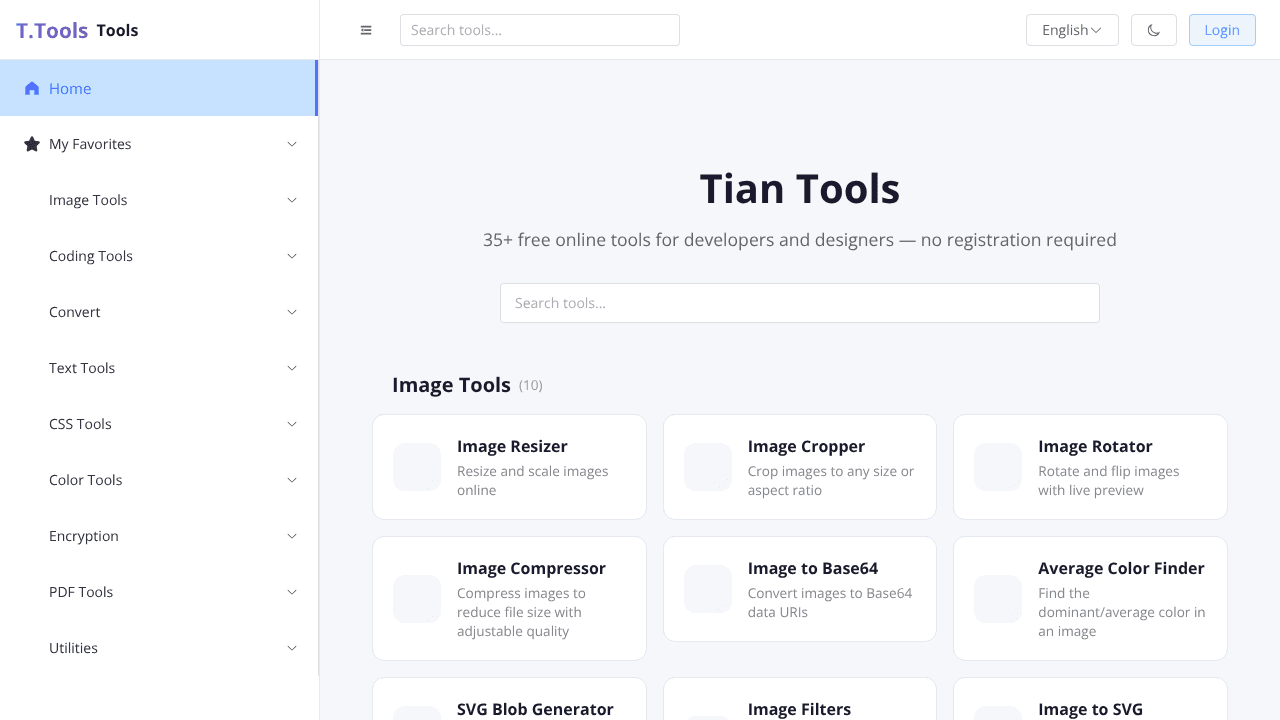Click the Image Tools section heading
This screenshot has height=720, width=1280.
pos(451,385)
